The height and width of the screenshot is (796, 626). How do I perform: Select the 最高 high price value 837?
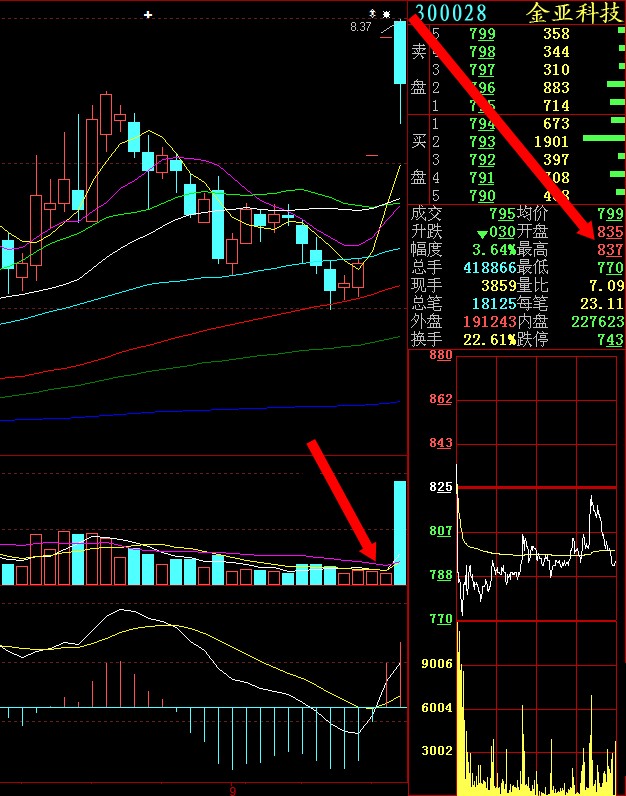[609, 250]
